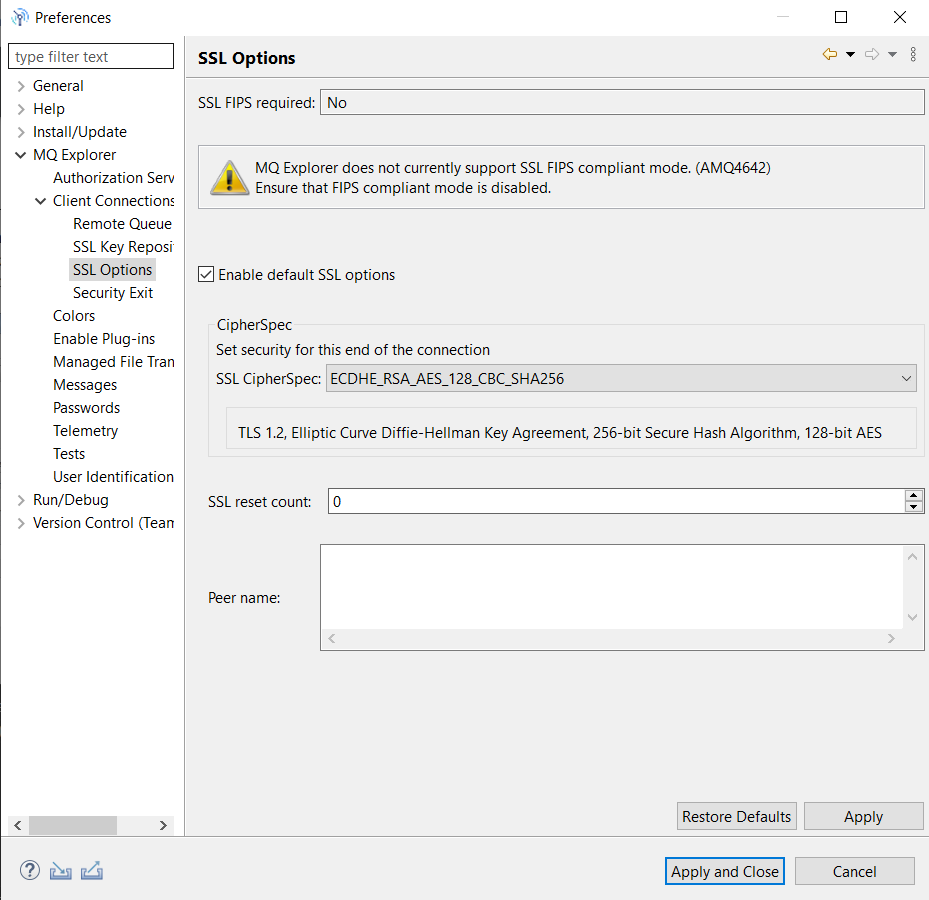Uncheck Enable default SSL options
929x900 pixels.
coord(206,274)
